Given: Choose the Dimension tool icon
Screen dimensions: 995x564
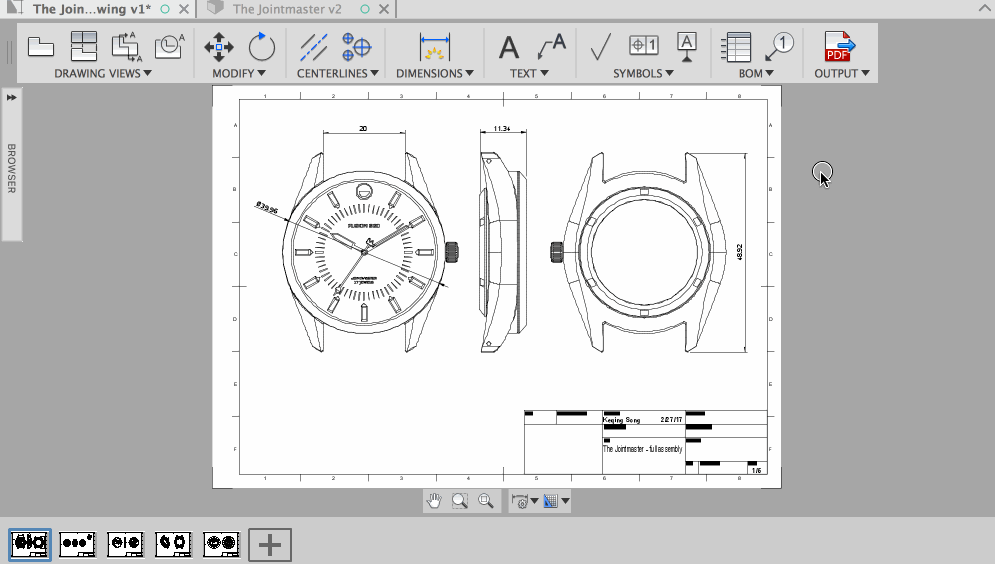Looking at the screenshot, I should click(435, 46).
